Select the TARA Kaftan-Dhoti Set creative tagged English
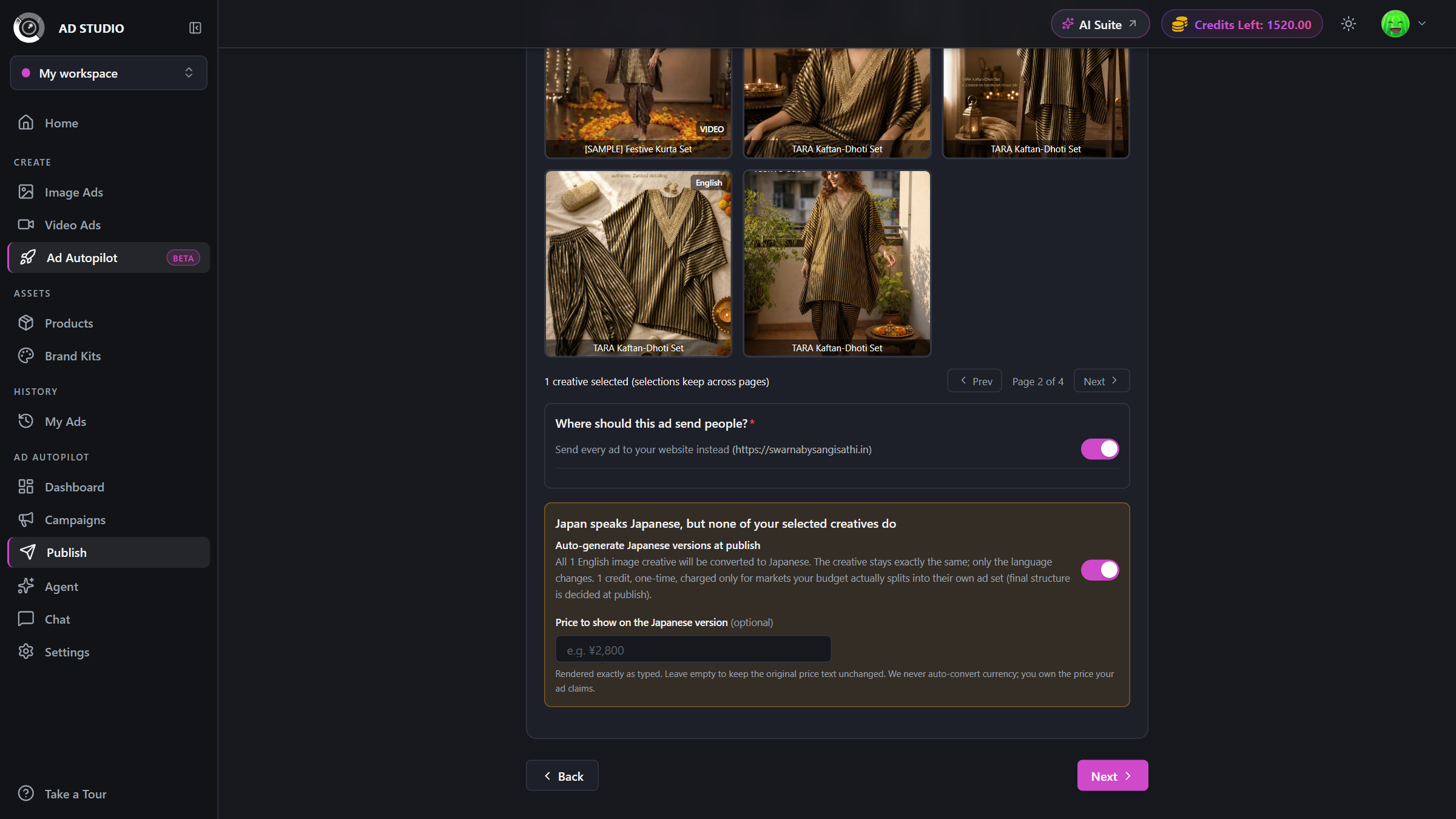1456x819 pixels. coord(638,263)
